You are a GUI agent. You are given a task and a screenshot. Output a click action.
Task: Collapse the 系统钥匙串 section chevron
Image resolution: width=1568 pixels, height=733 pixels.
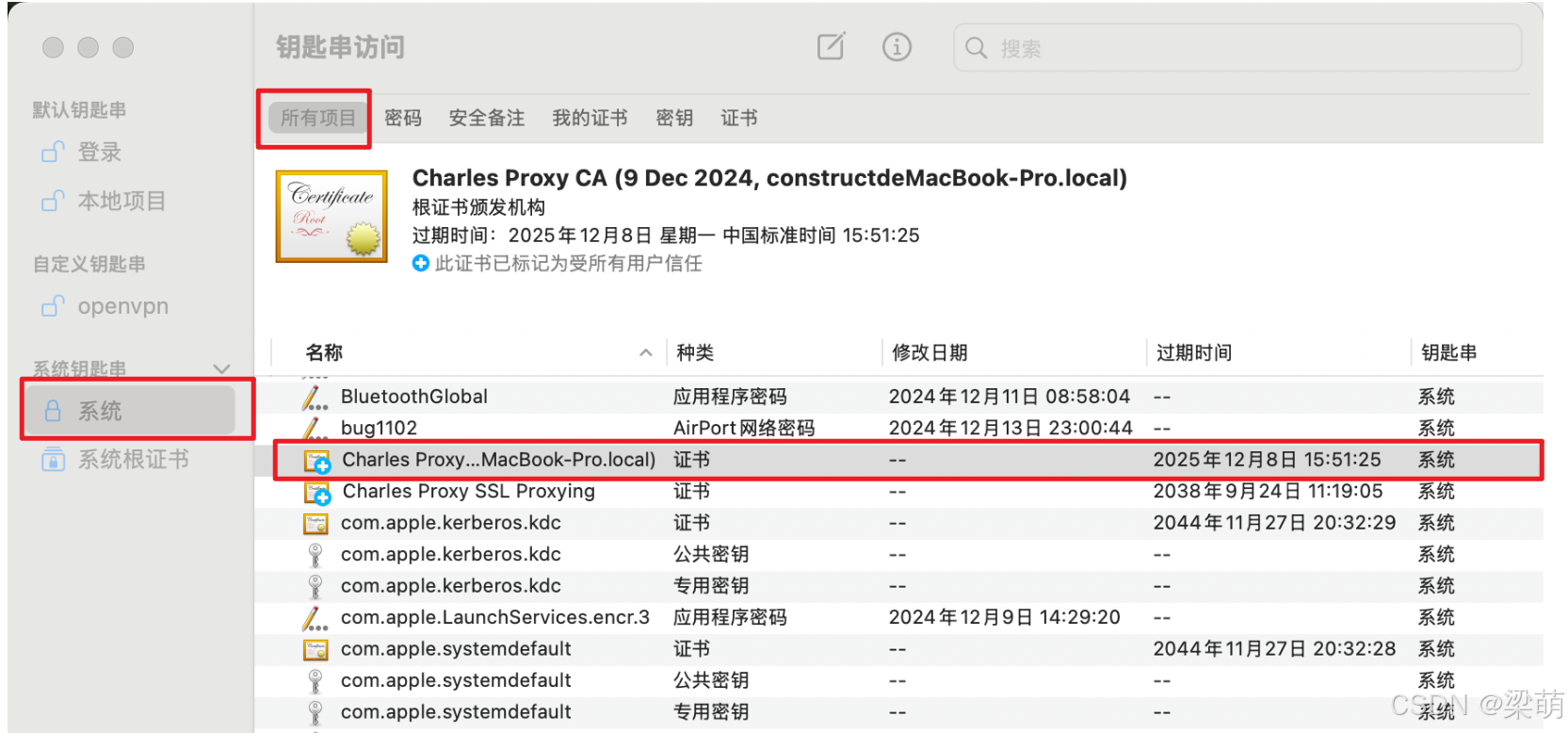click(x=221, y=369)
